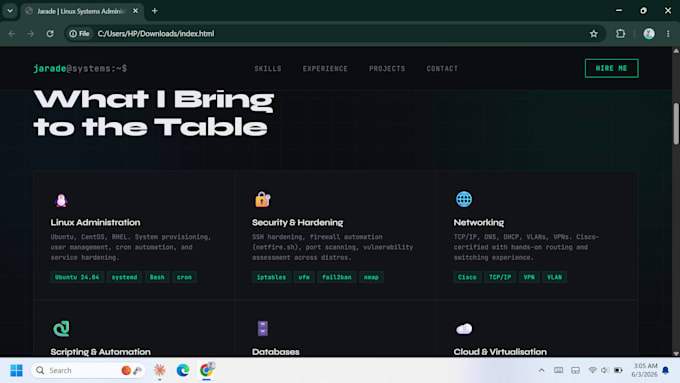Select the Jarade Linux Systems Admin tab
Viewport: 680px width, 383px height.
tap(82, 11)
